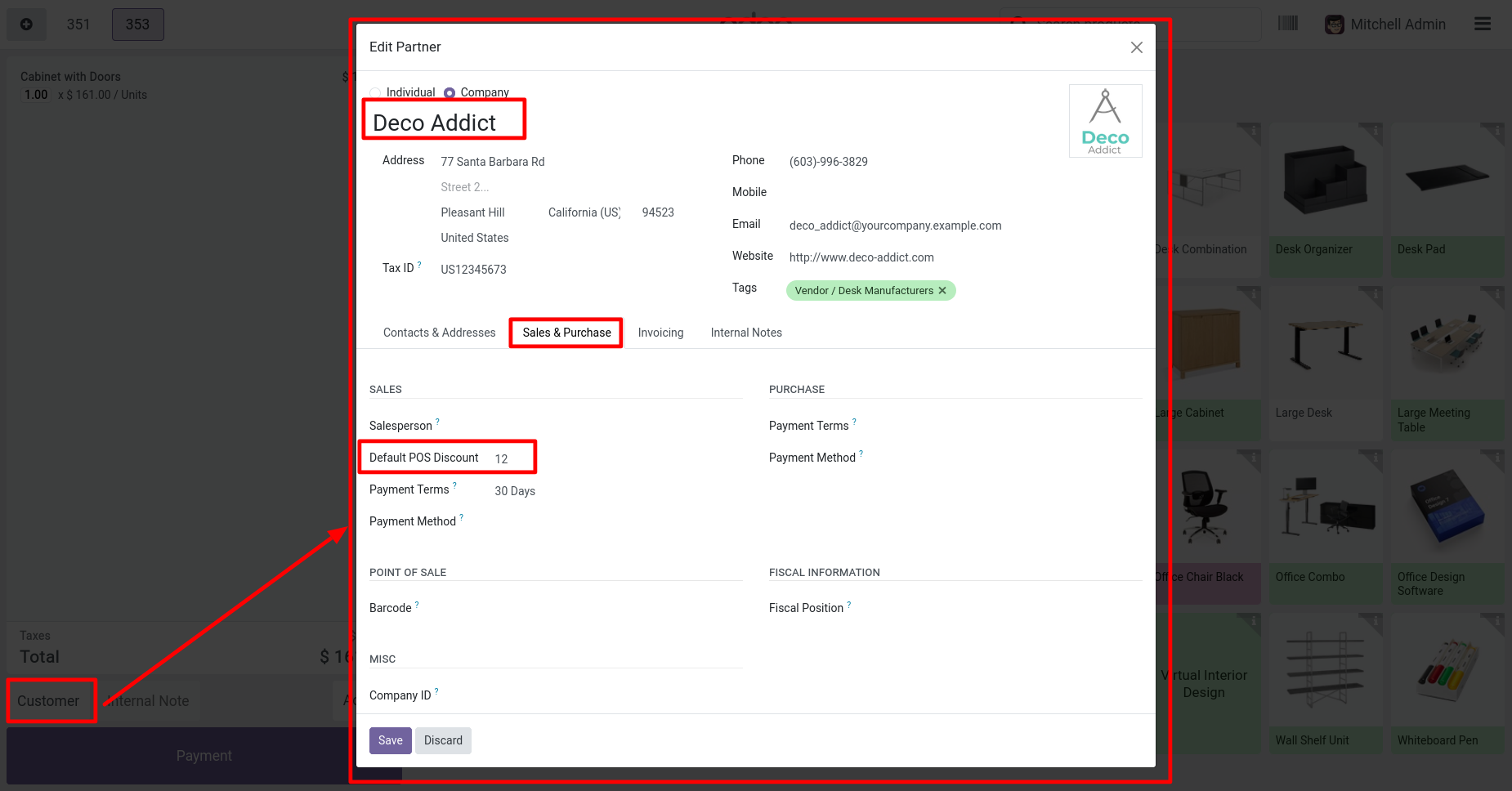1512x791 pixels.
Task: Select the Company radio option
Action: click(449, 92)
